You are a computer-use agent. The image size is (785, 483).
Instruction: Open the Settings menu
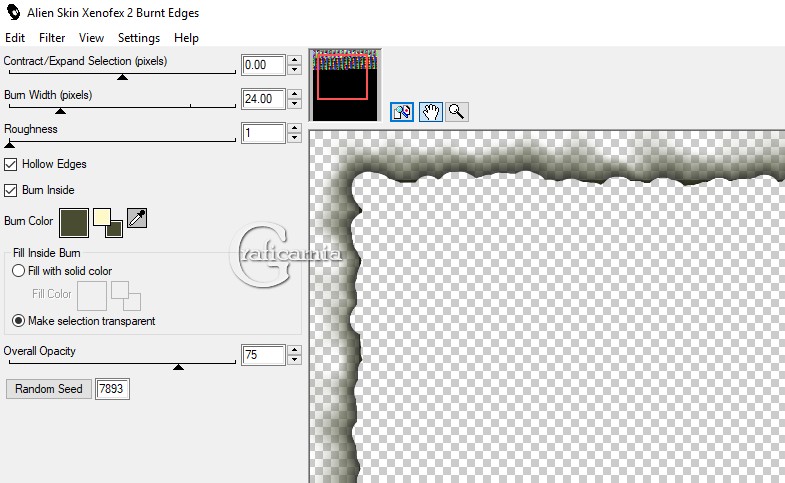coord(139,38)
